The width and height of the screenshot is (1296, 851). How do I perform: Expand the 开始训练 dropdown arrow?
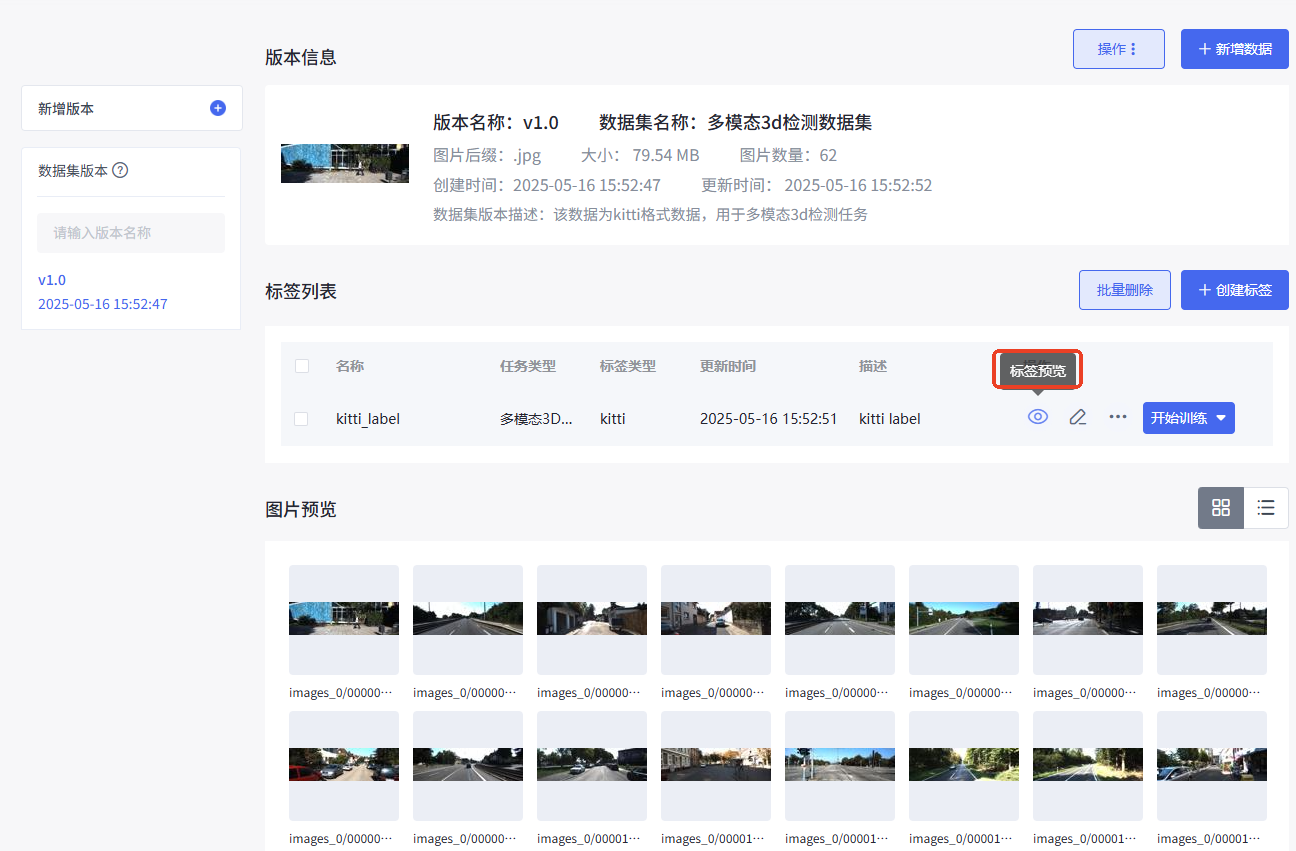coord(1222,418)
